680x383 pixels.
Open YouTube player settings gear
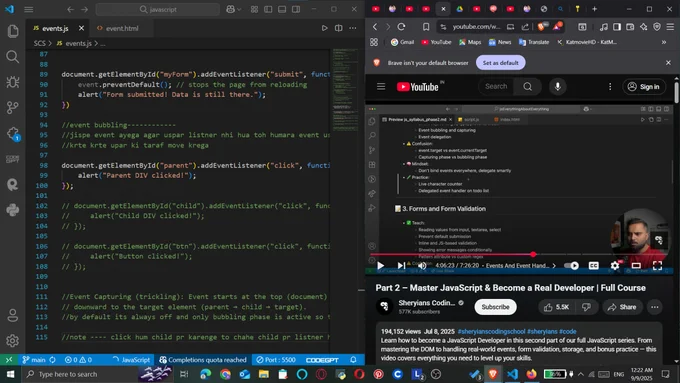(615, 265)
